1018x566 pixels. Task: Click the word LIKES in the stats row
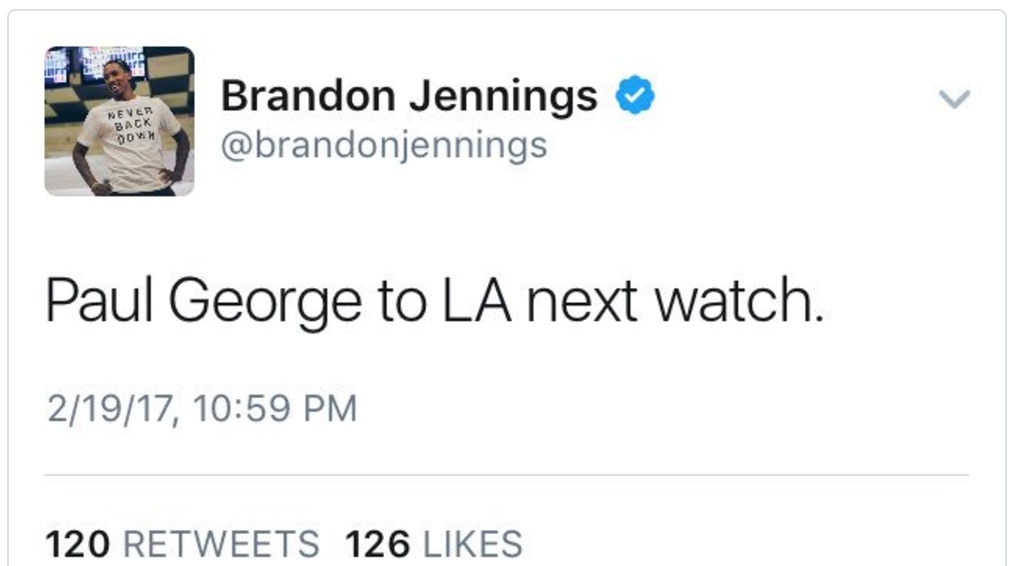click(473, 544)
